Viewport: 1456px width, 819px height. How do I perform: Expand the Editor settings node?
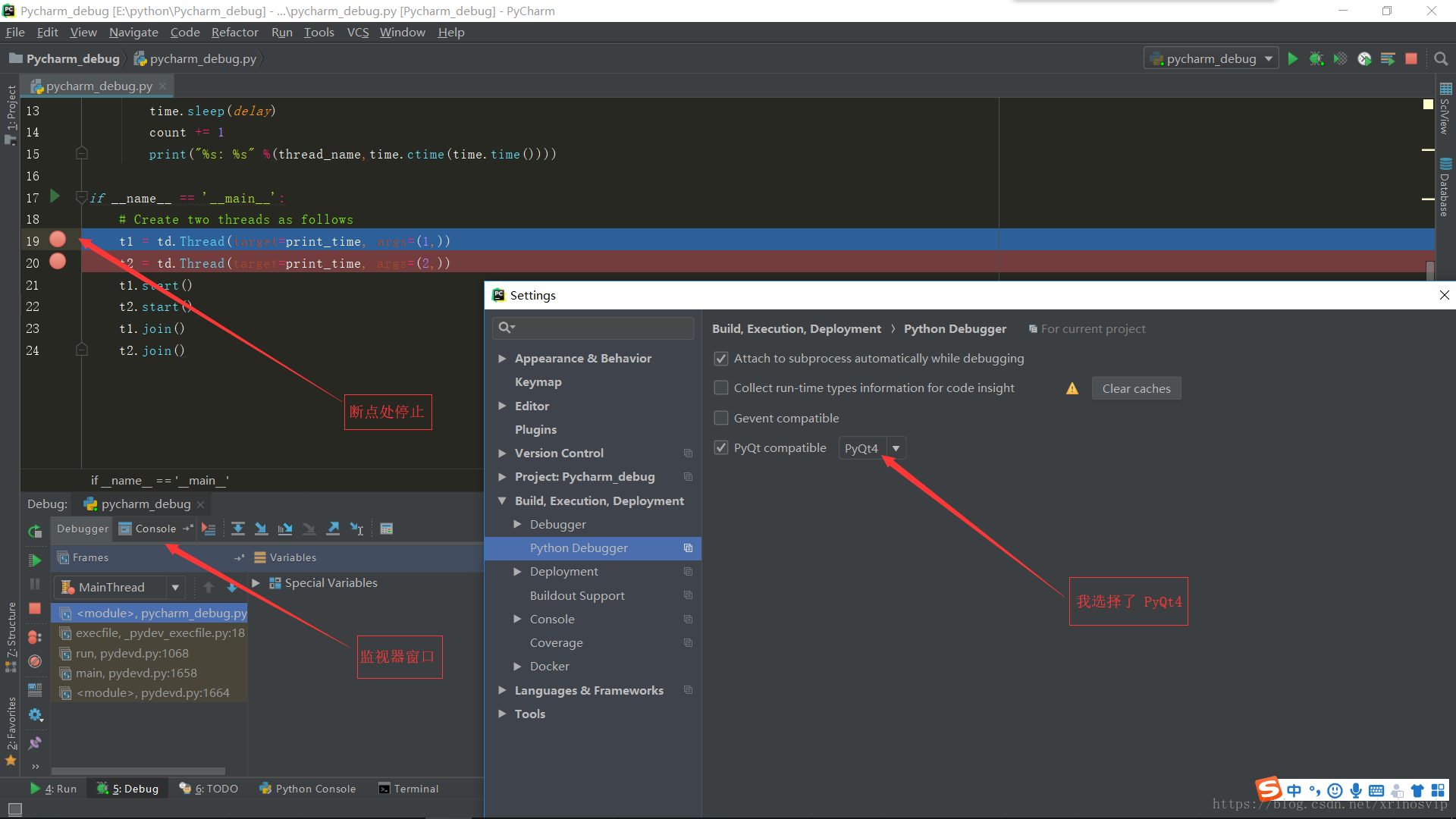pos(502,406)
